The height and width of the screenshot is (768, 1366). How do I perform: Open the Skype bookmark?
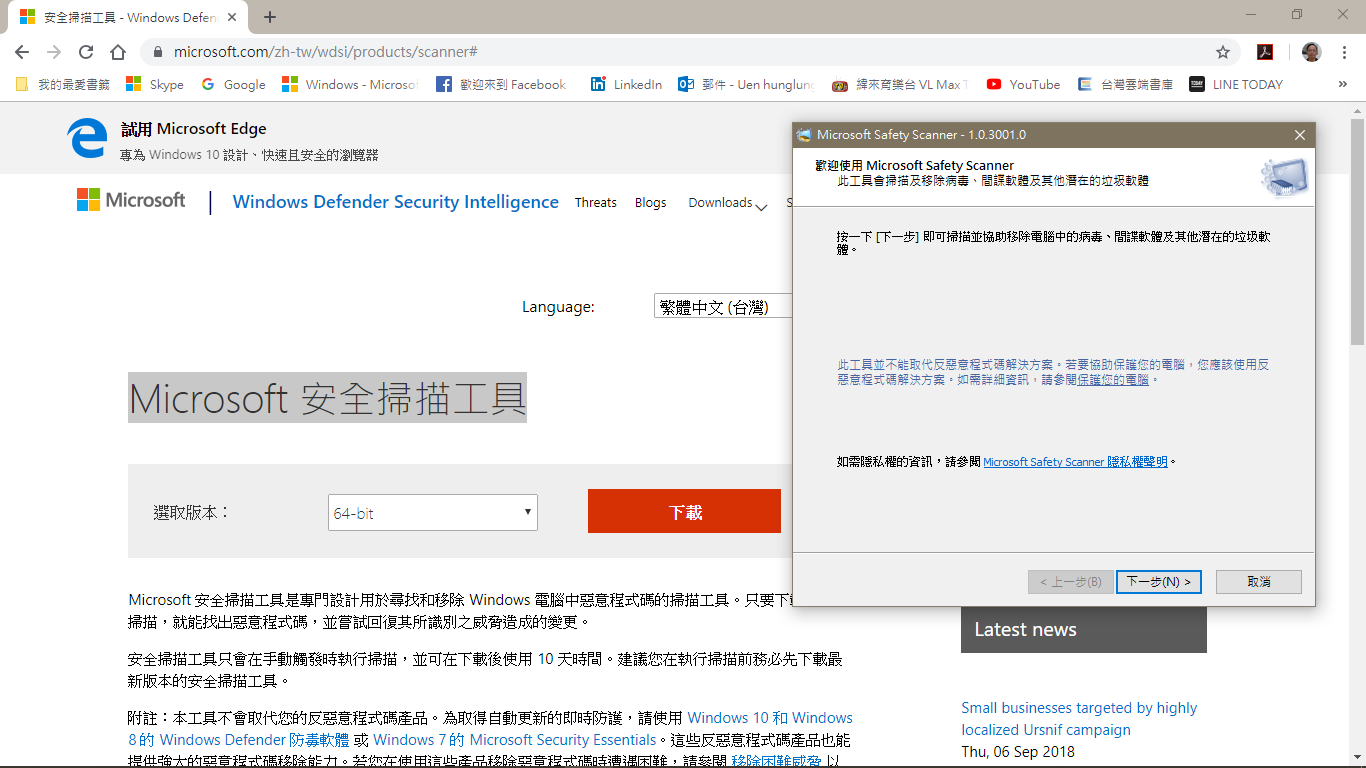(154, 84)
